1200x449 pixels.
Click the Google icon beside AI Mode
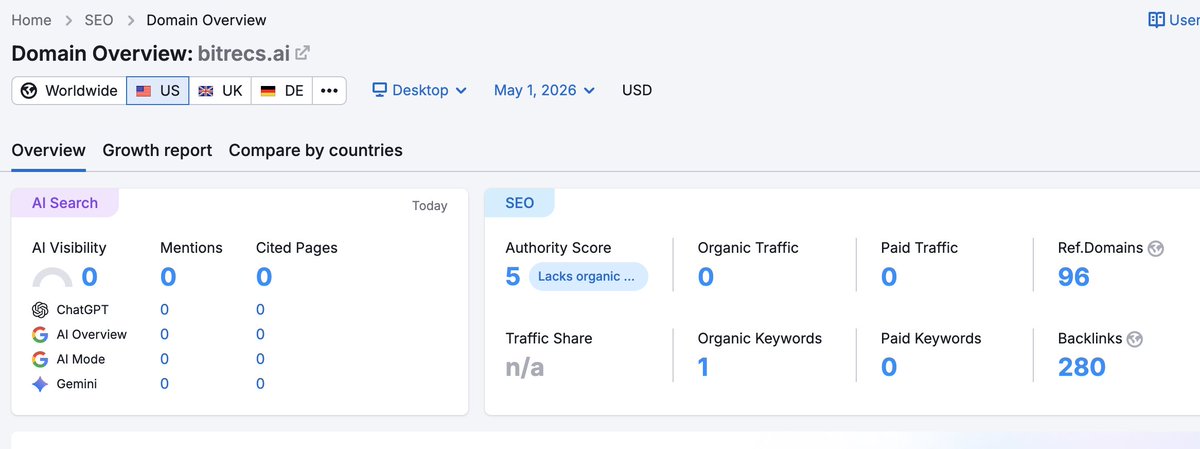40,359
